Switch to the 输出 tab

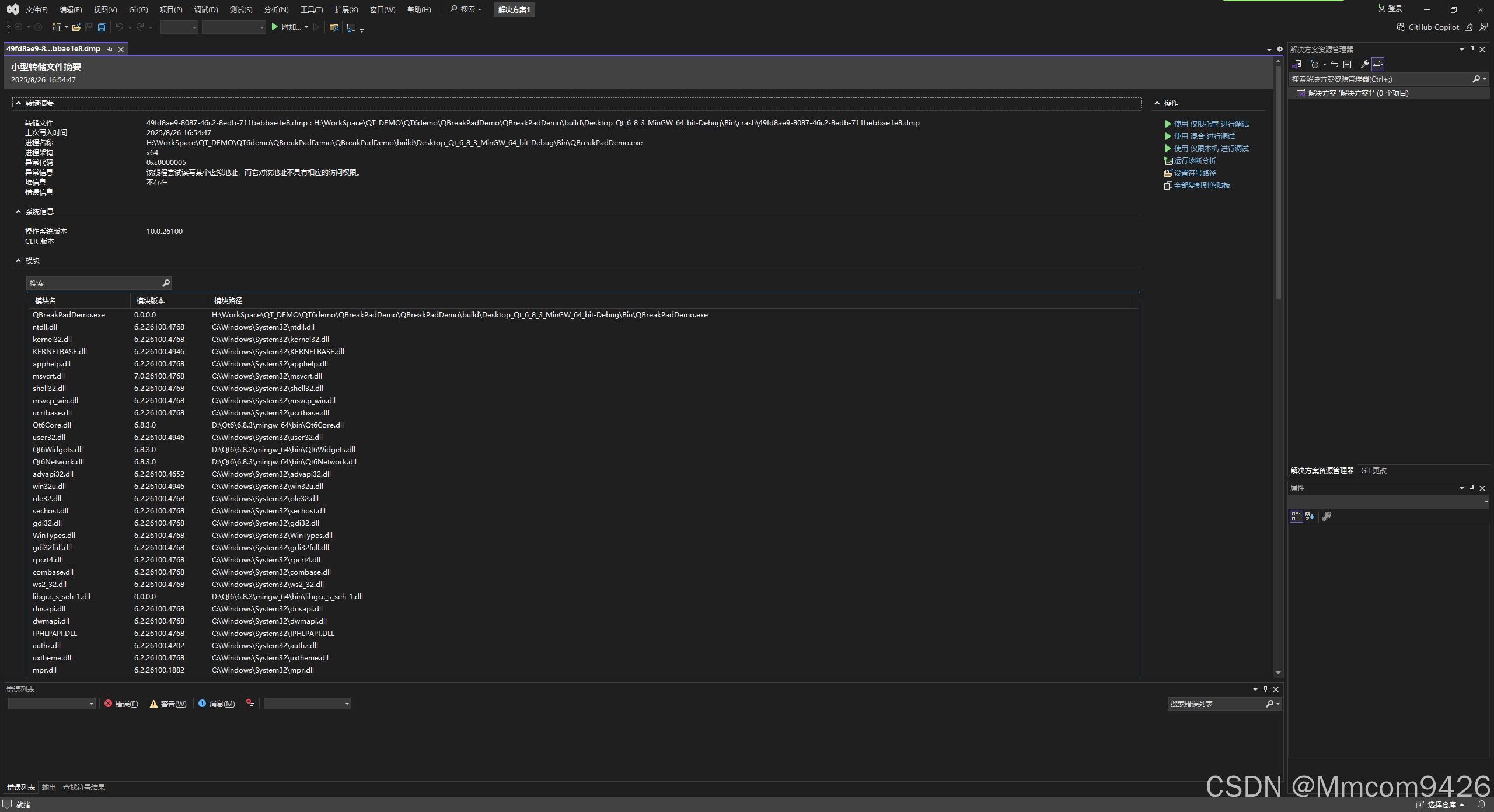[x=49, y=787]
